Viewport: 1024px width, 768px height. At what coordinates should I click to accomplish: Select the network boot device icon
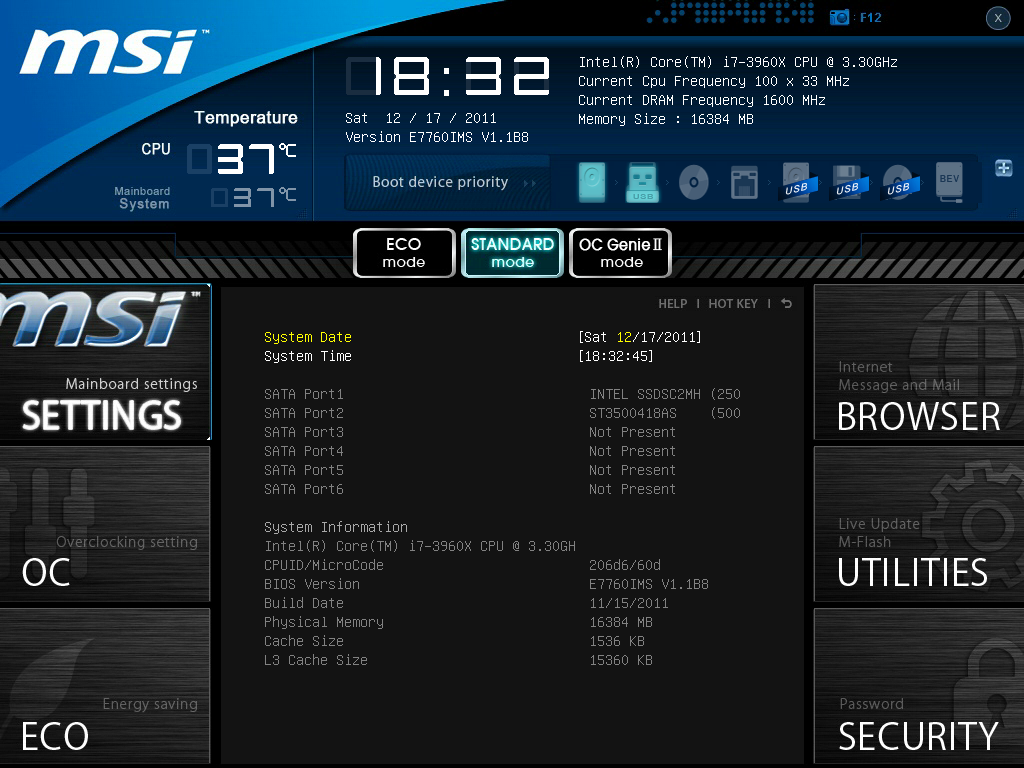[744, 182]
